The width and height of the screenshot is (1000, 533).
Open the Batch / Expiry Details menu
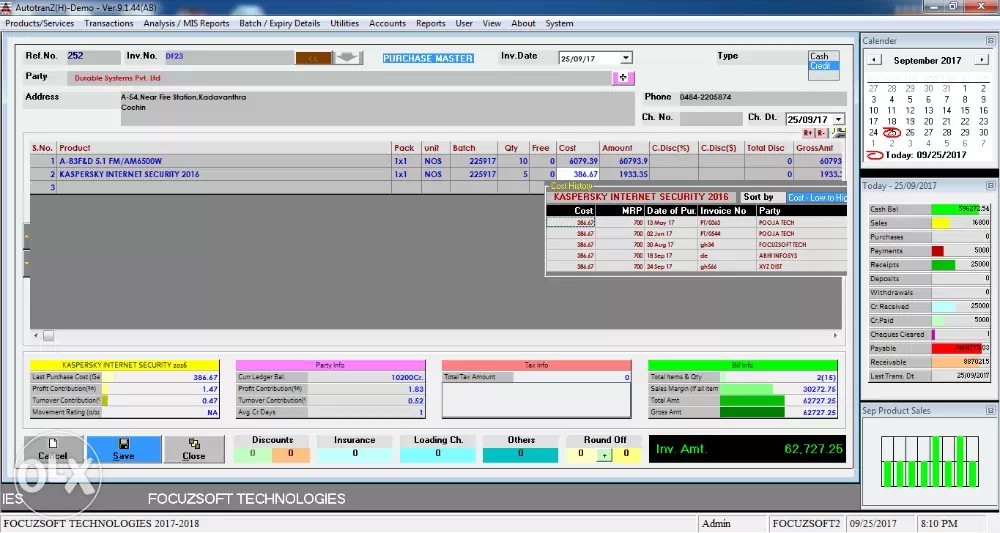pyautogui.click(x=279, y=24)
